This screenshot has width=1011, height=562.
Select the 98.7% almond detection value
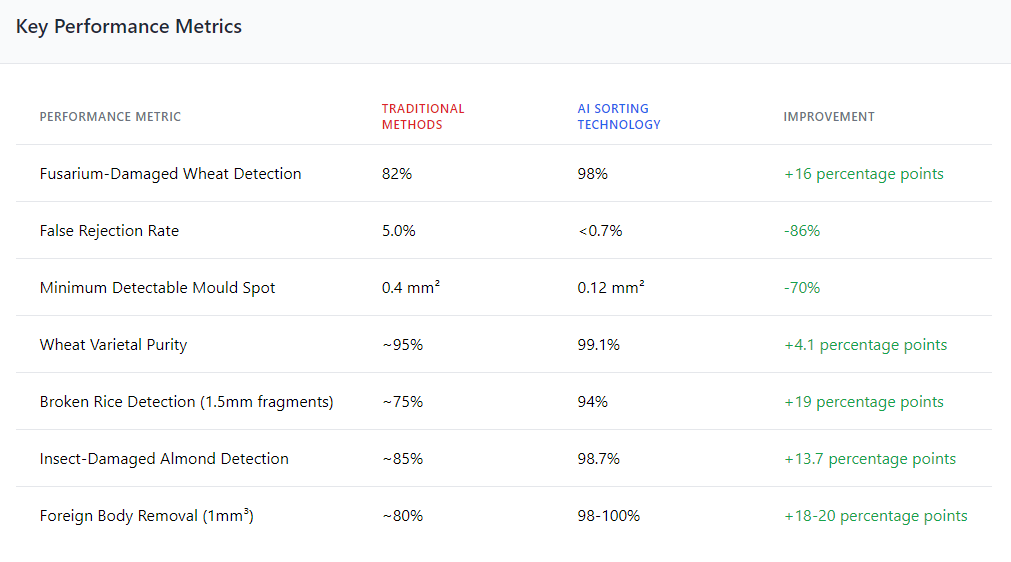point(599,459)
